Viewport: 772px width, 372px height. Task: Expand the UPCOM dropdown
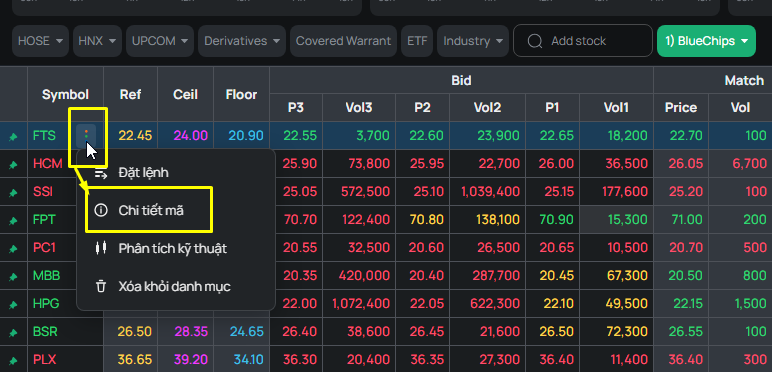(x=160, y=41)
